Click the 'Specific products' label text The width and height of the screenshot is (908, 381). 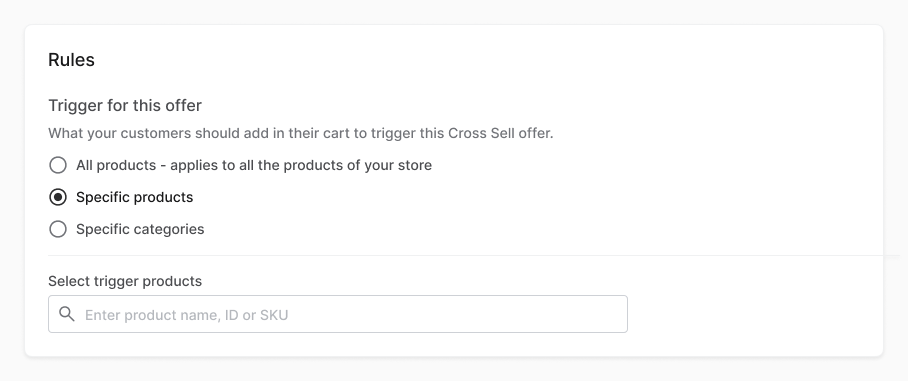point(134,197)
